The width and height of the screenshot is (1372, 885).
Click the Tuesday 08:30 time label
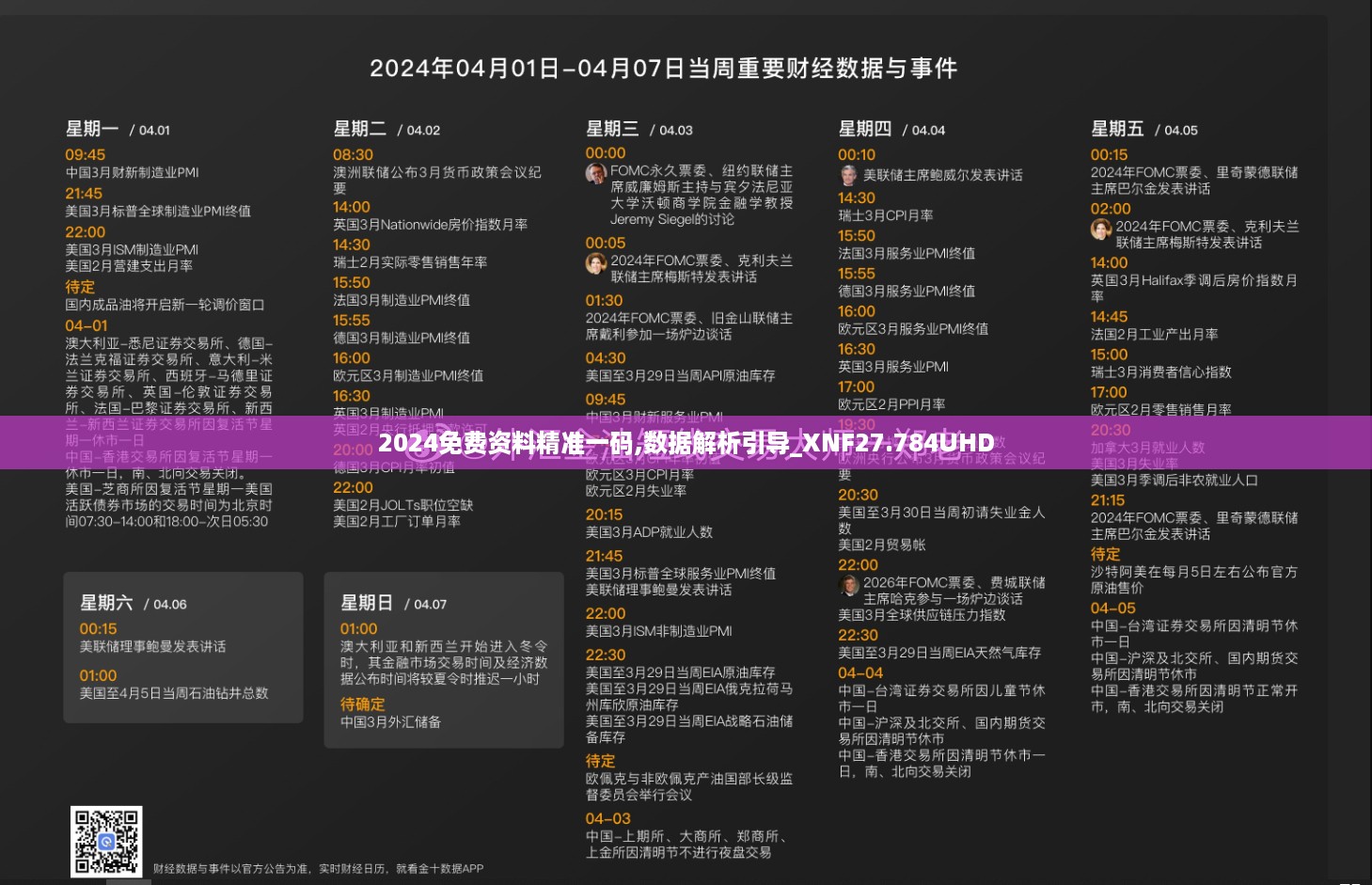tap(353, 154)
